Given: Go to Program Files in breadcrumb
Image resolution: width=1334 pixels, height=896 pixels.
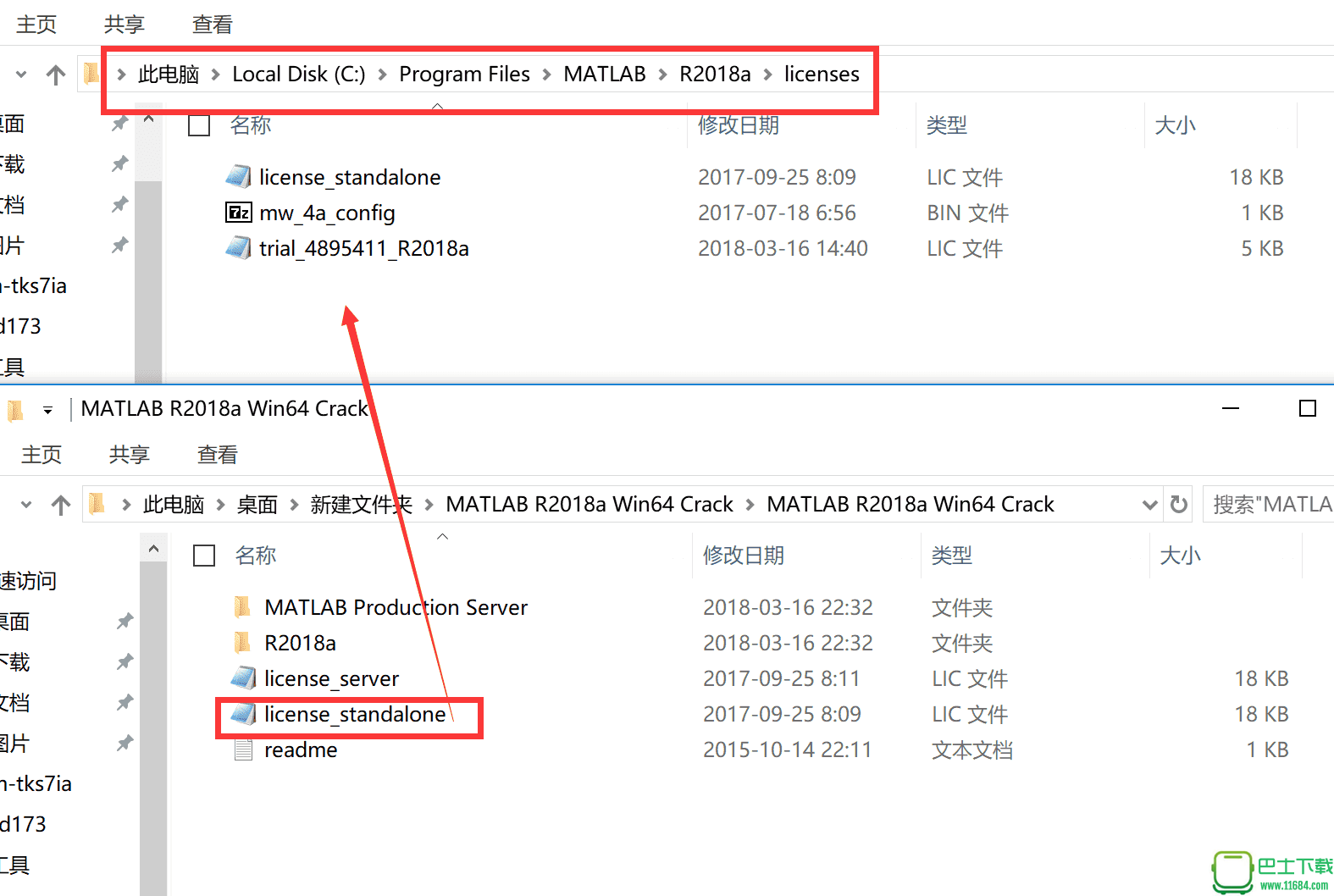Looking at the screenshot, I should pos(464,75).
